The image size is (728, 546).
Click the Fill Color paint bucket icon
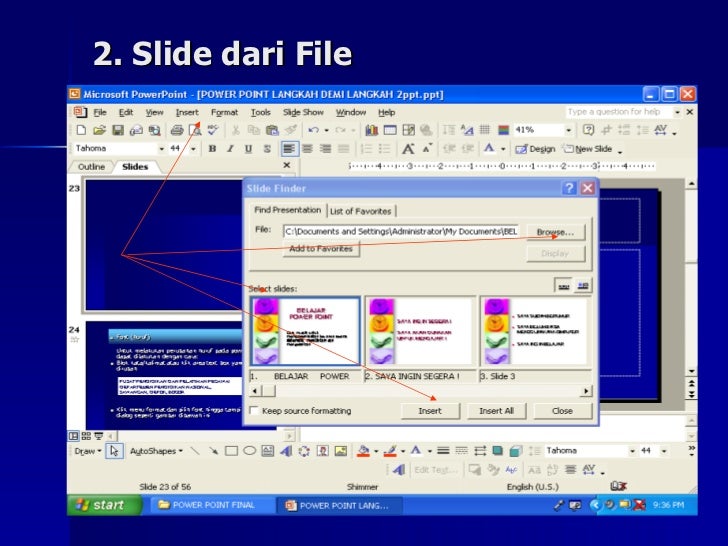(x=364, y=451)
